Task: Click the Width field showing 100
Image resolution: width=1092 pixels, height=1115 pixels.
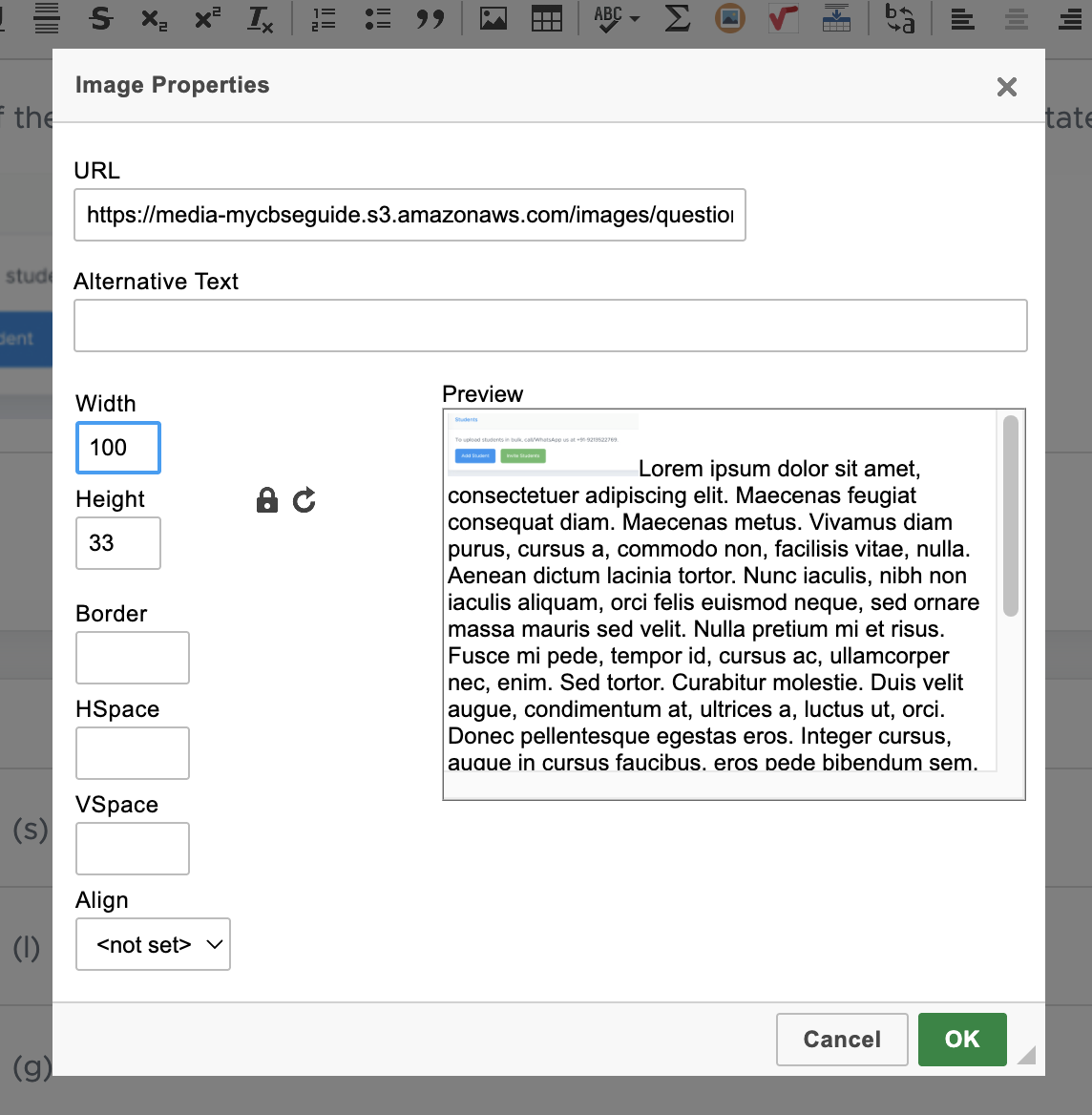Action: (x=118, y=448)
